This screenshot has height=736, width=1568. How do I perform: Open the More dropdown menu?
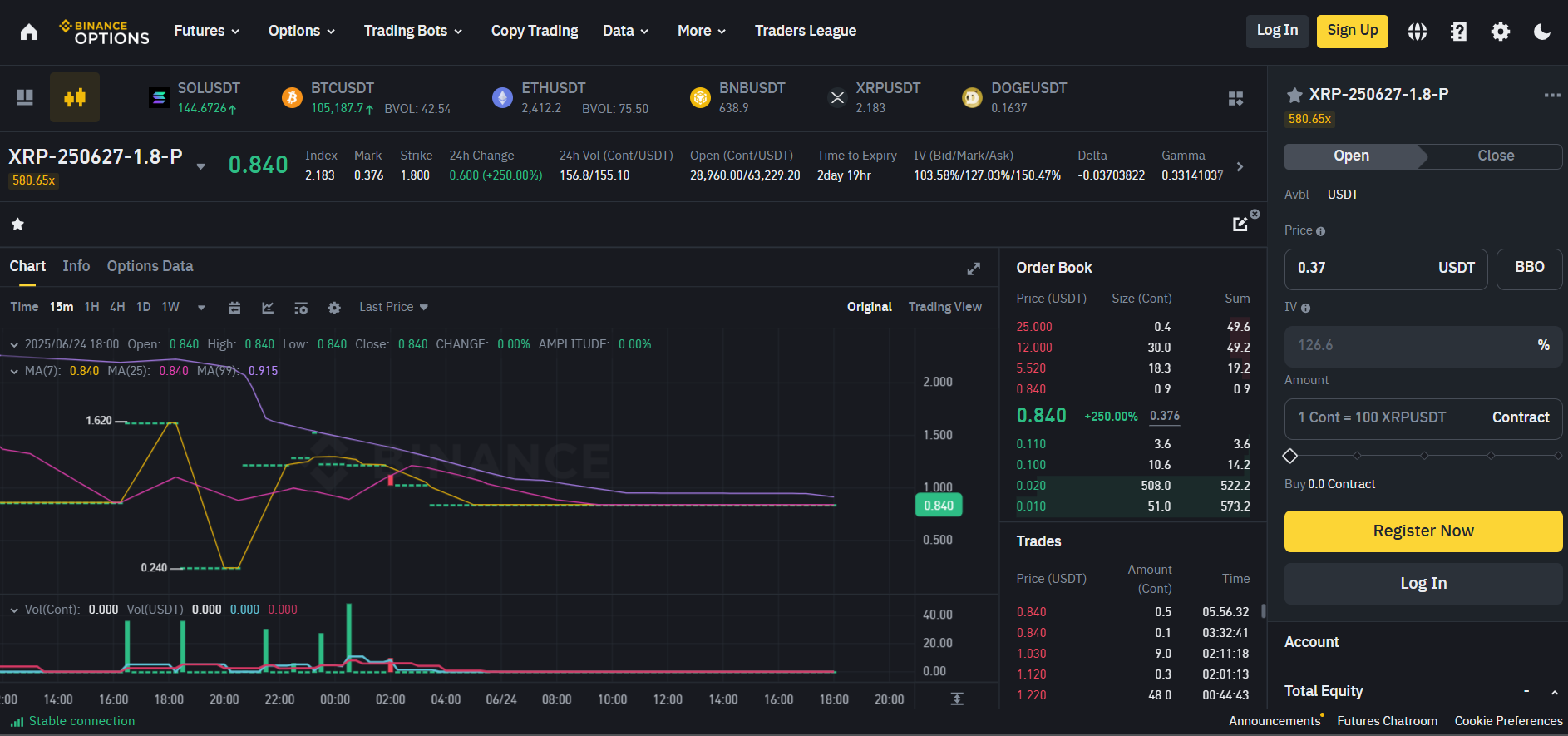point(702,31)
